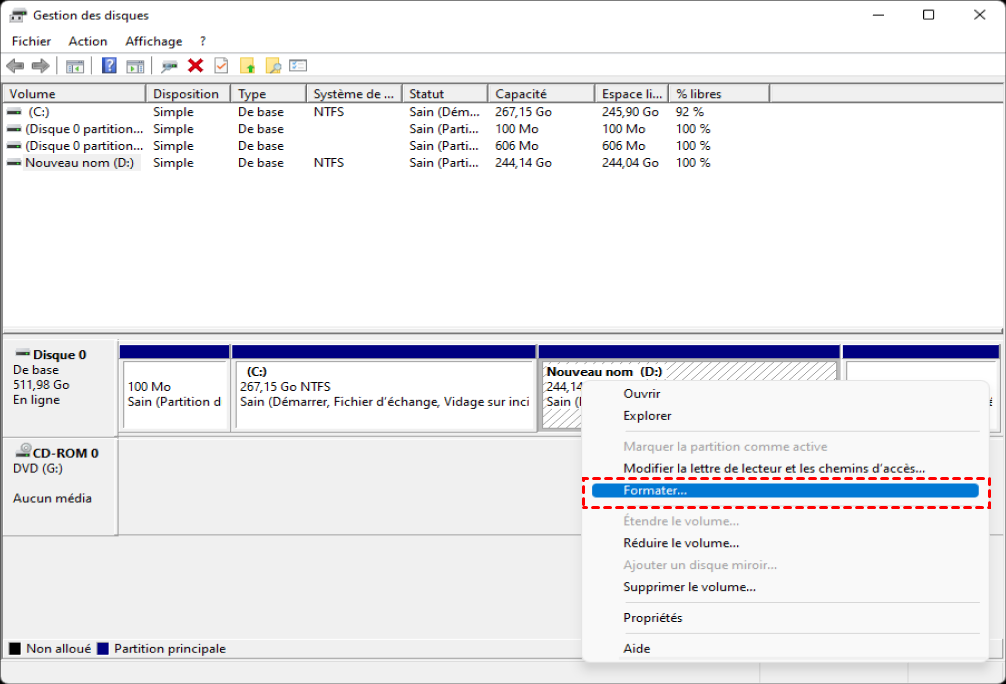Click the blue help question mark icon

(109, 66)
